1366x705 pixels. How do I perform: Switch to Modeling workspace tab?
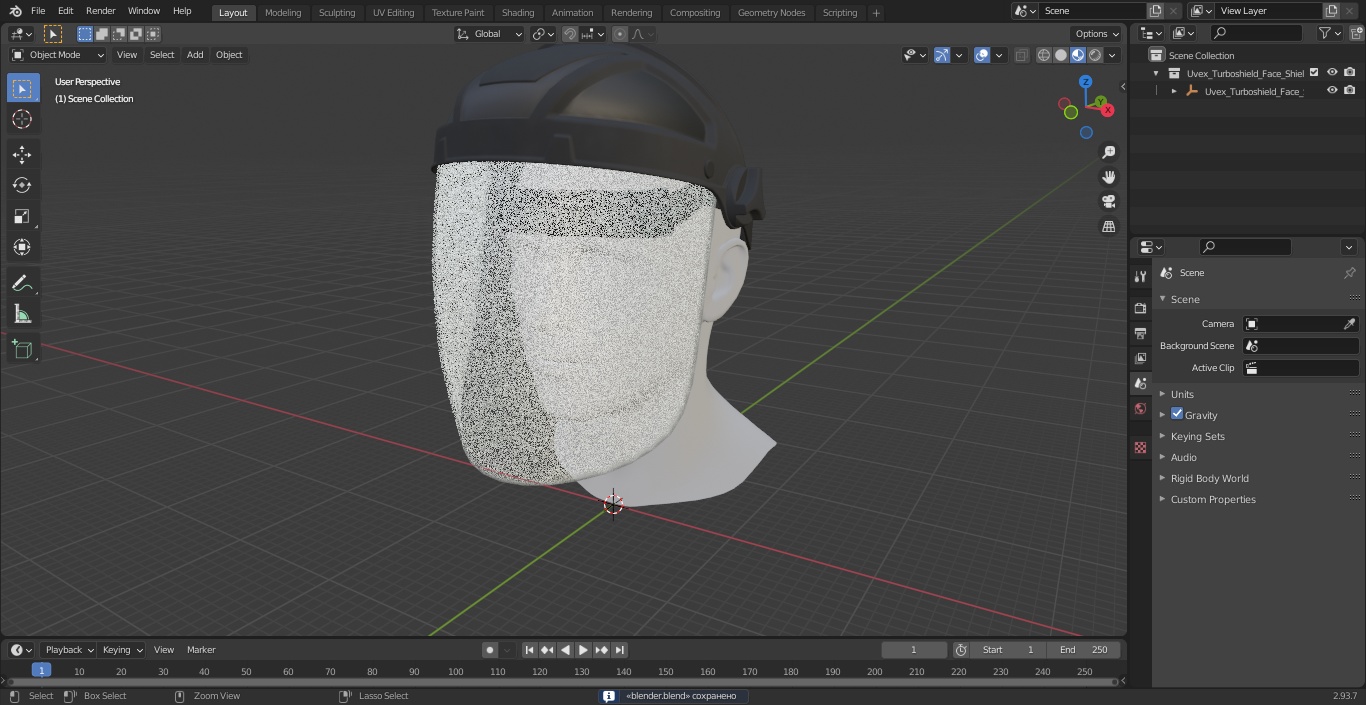point(283,13)
